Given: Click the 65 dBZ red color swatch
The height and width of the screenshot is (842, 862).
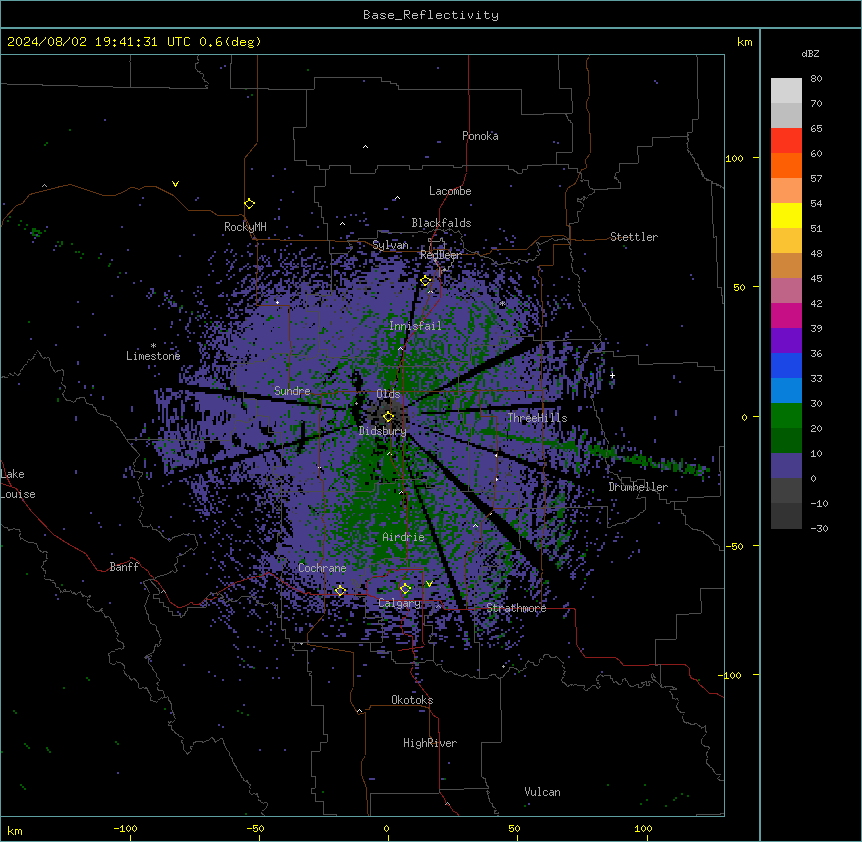Looking at the screenshot, I should [786, 141].
